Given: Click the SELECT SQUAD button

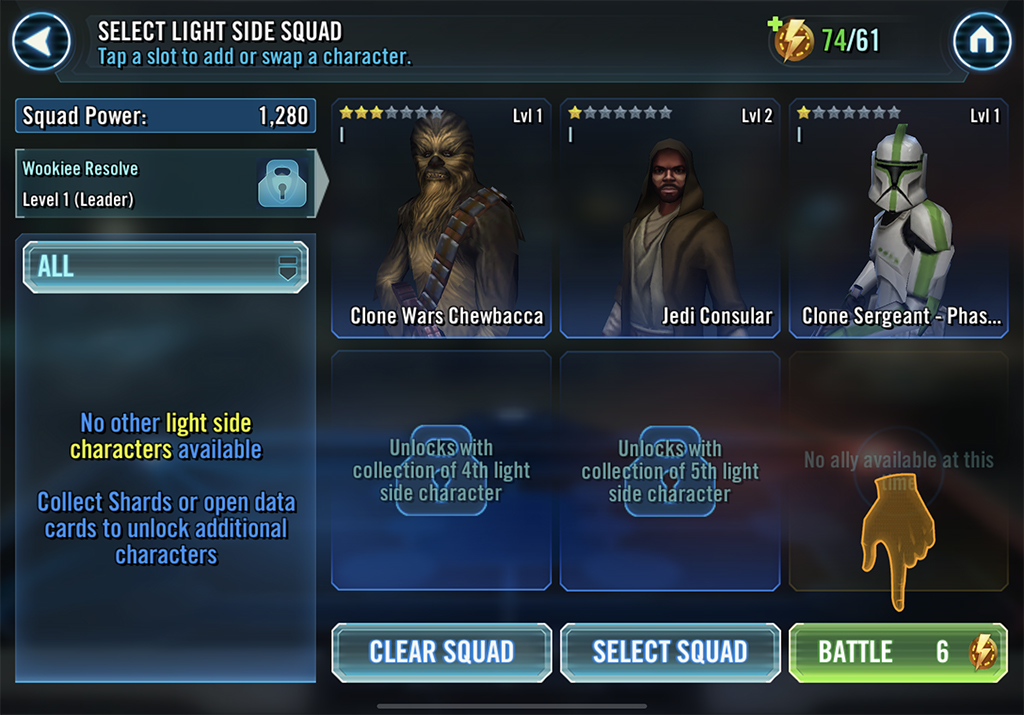Looking at the screenshot, I should (670, 652).
